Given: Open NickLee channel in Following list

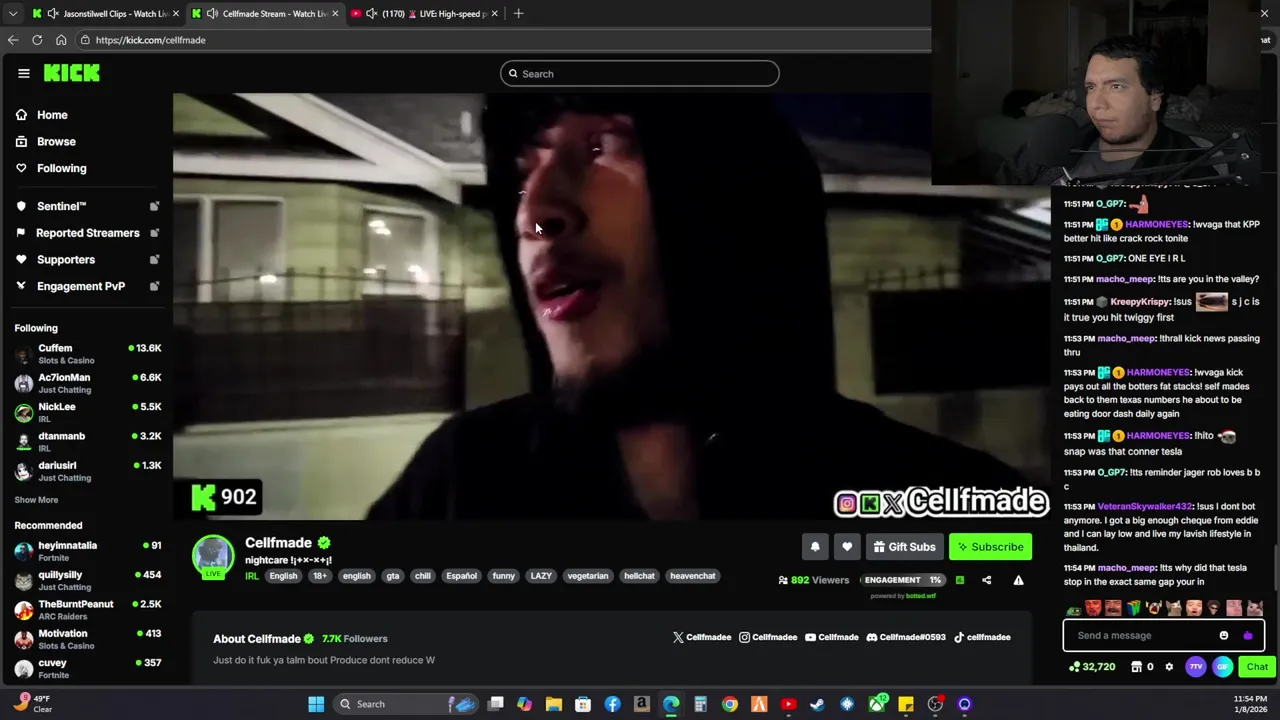Looking at the screenshot, I should pyautogui.click(x=88, y=412).
